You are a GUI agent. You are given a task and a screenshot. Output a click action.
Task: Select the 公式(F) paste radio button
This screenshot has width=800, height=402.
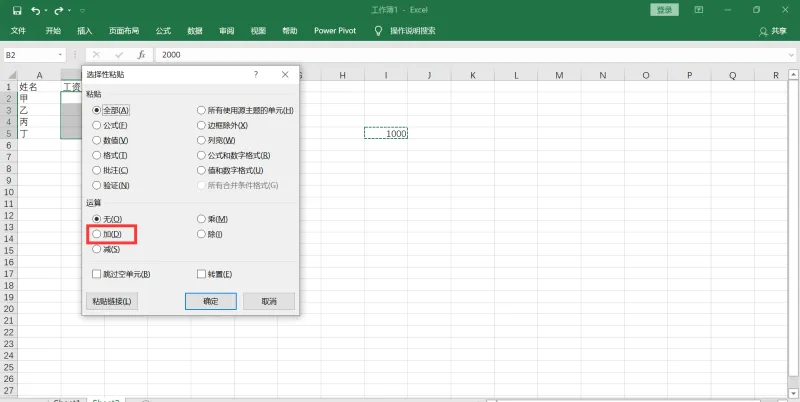pos(96,125)
